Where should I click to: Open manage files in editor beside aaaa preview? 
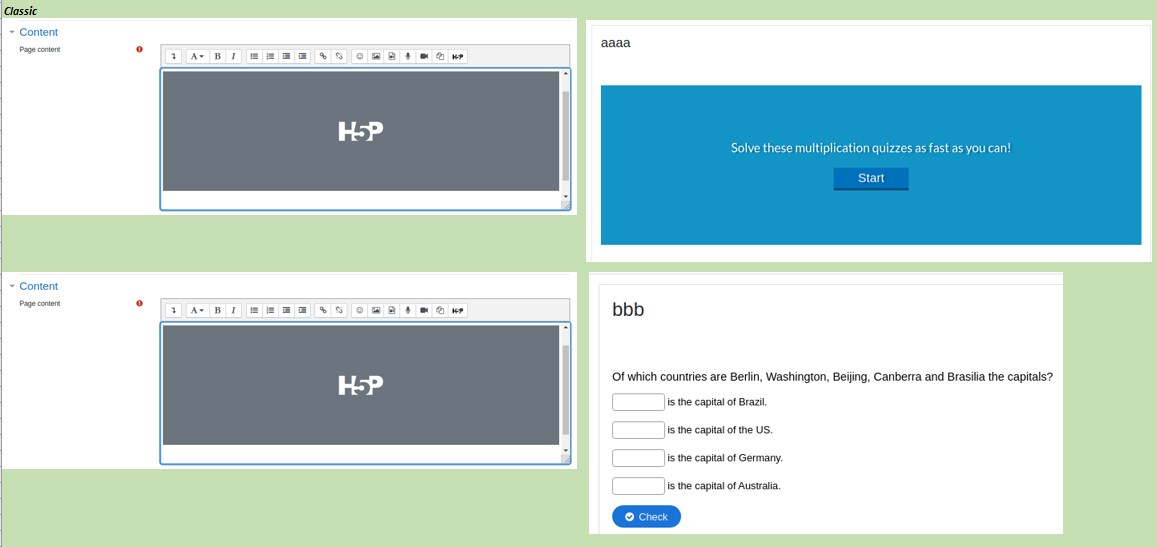(x=441, y=56)
